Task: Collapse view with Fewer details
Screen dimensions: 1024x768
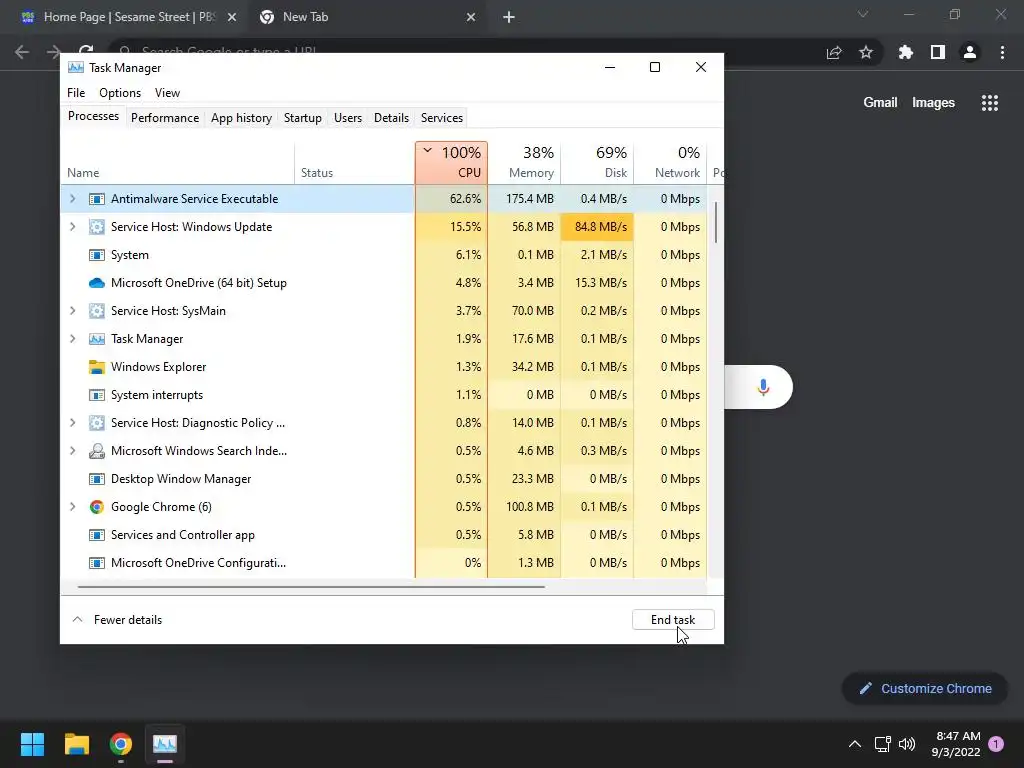Action: click(117, 620)
